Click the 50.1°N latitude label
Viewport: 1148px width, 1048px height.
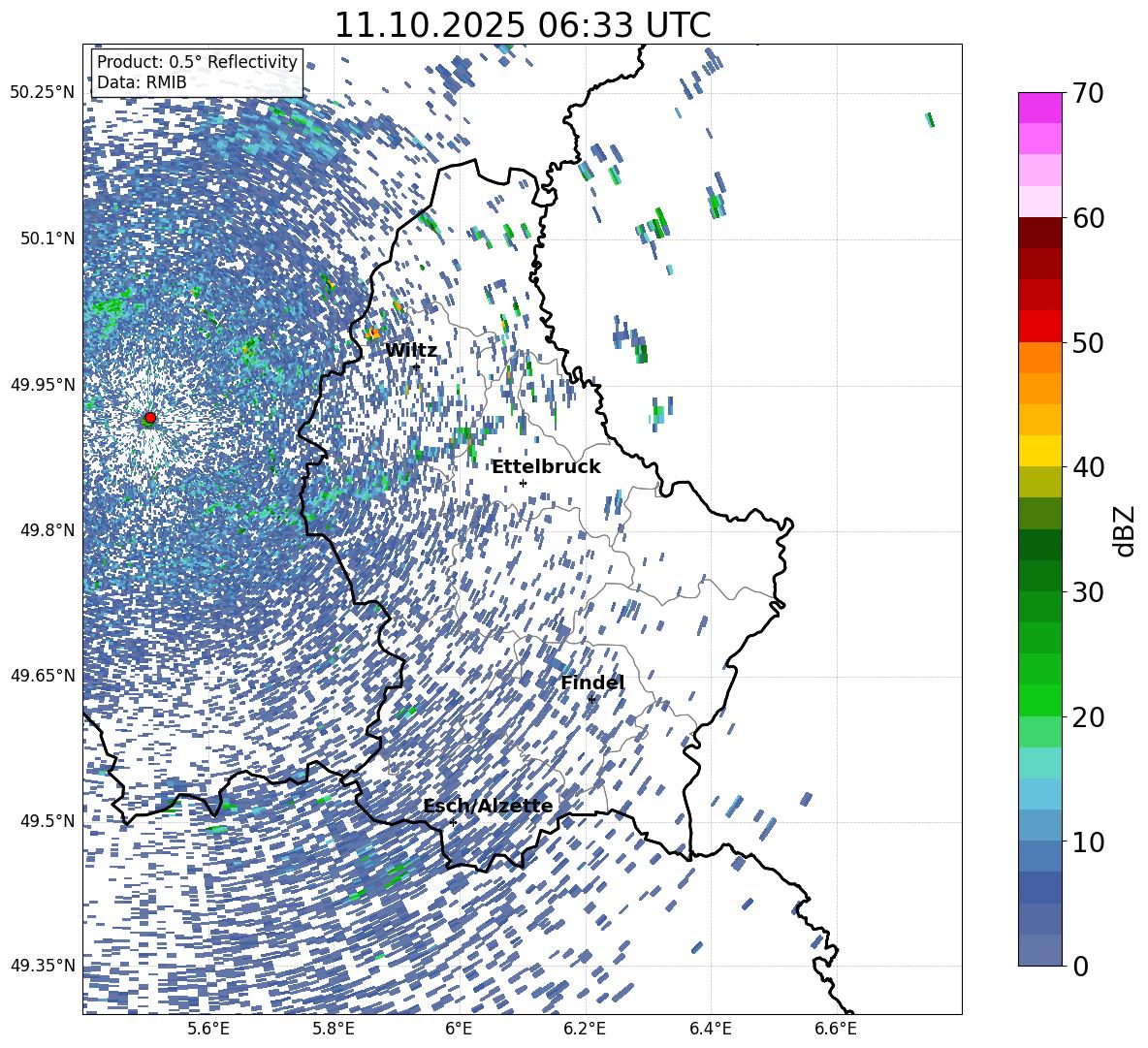pos(47,238)
